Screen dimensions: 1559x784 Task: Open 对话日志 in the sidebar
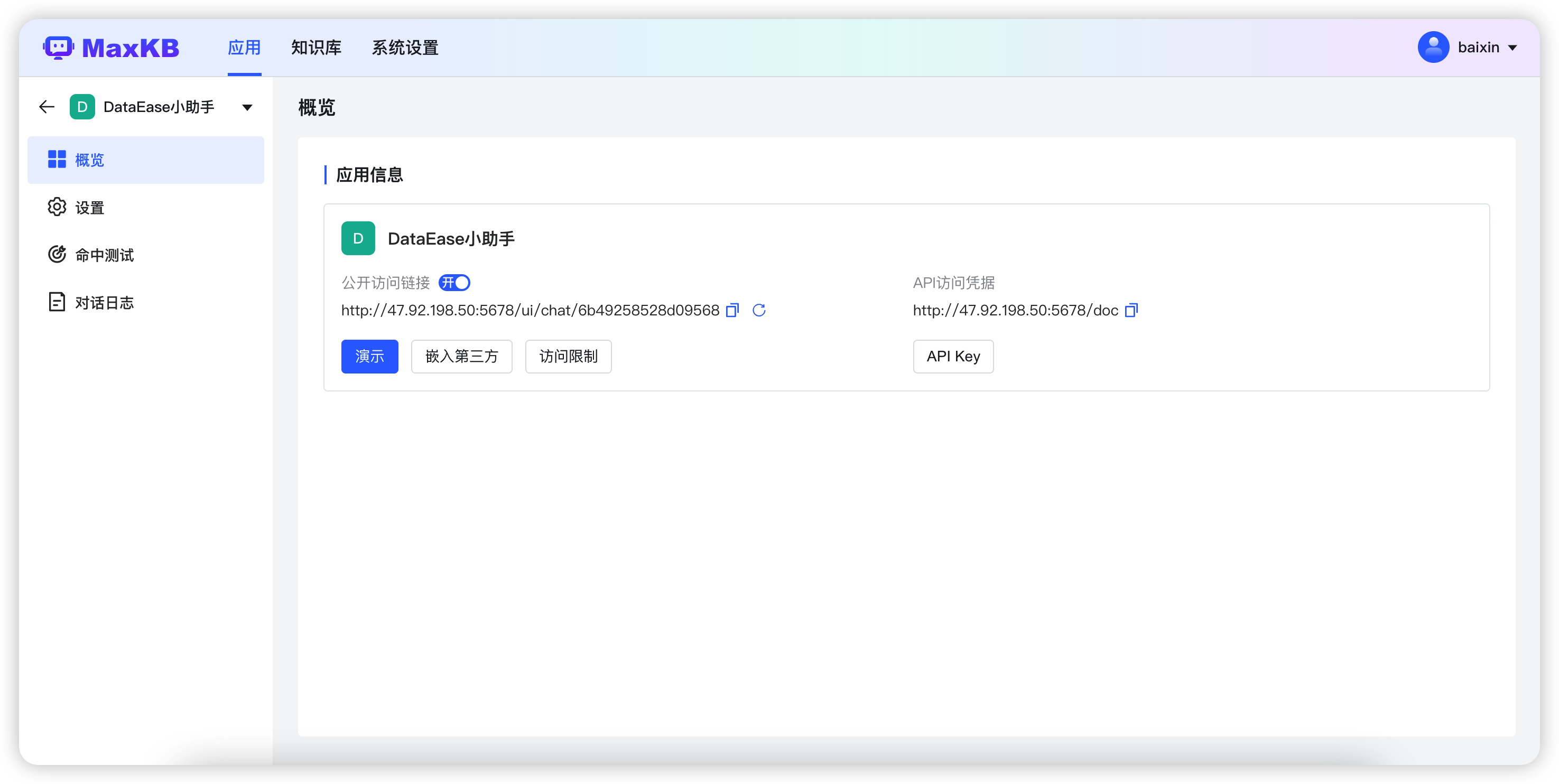tap(146, 303)
